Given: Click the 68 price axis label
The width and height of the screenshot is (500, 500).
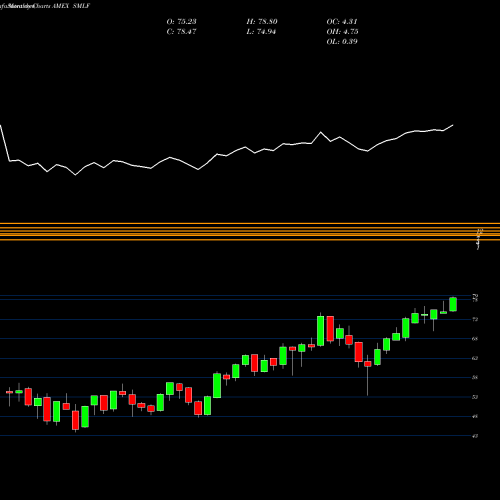Looking at the screenshot, I should 475,339.
